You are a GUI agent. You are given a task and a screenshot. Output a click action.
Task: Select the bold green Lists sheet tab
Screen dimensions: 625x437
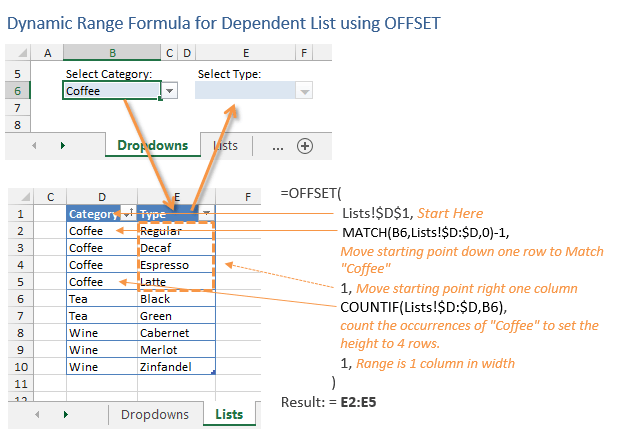click(229, 414)
